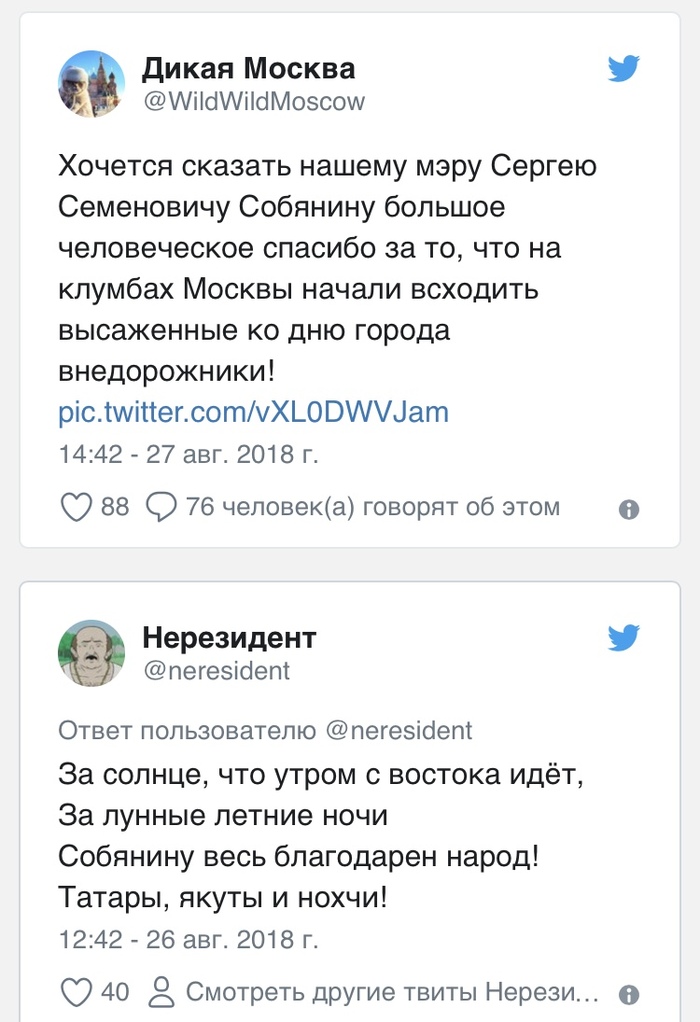Open the Дикая Москва account name
This screenshot has width=700, height=1022.
coord(248,69)
